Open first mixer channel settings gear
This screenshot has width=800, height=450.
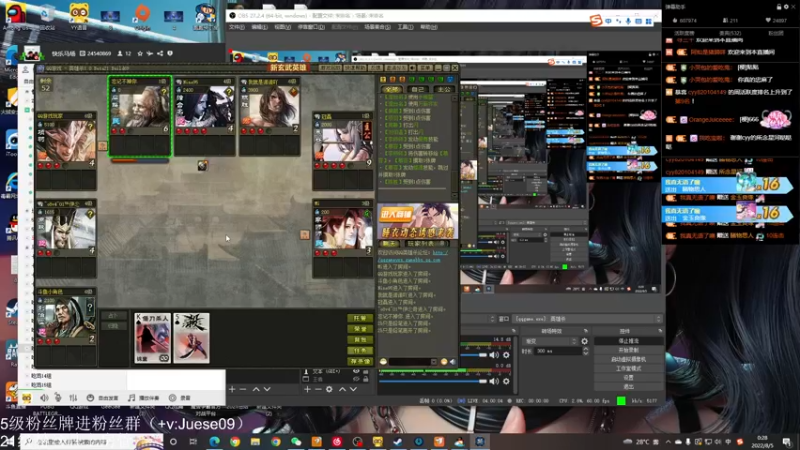click(506, 355)
